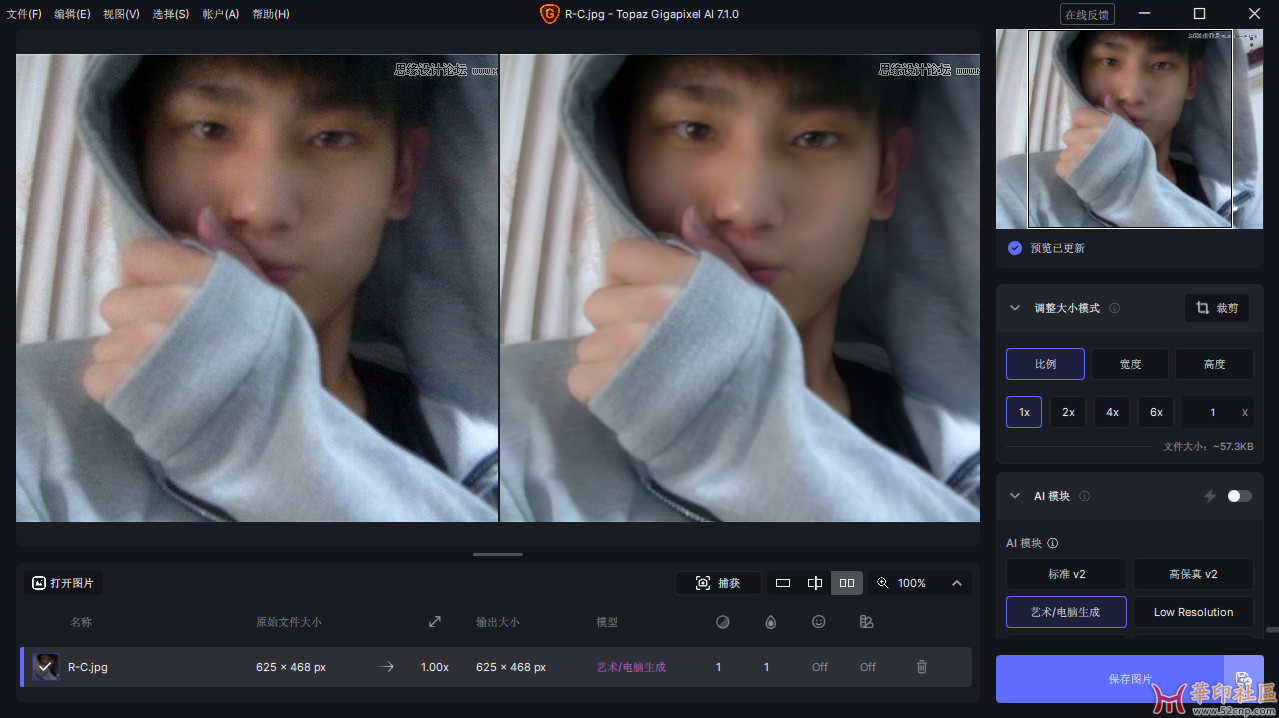Click the gamma correction column icon
Screen dimensions: 1279x718
point(867,622)
